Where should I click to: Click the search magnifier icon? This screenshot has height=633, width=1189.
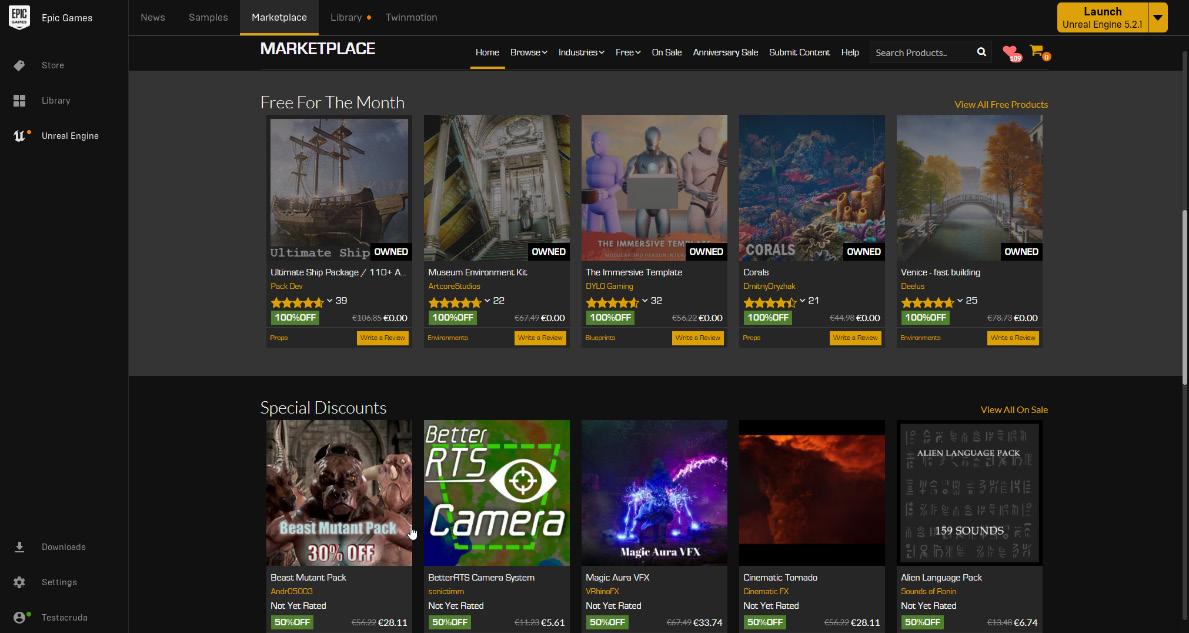981,52
